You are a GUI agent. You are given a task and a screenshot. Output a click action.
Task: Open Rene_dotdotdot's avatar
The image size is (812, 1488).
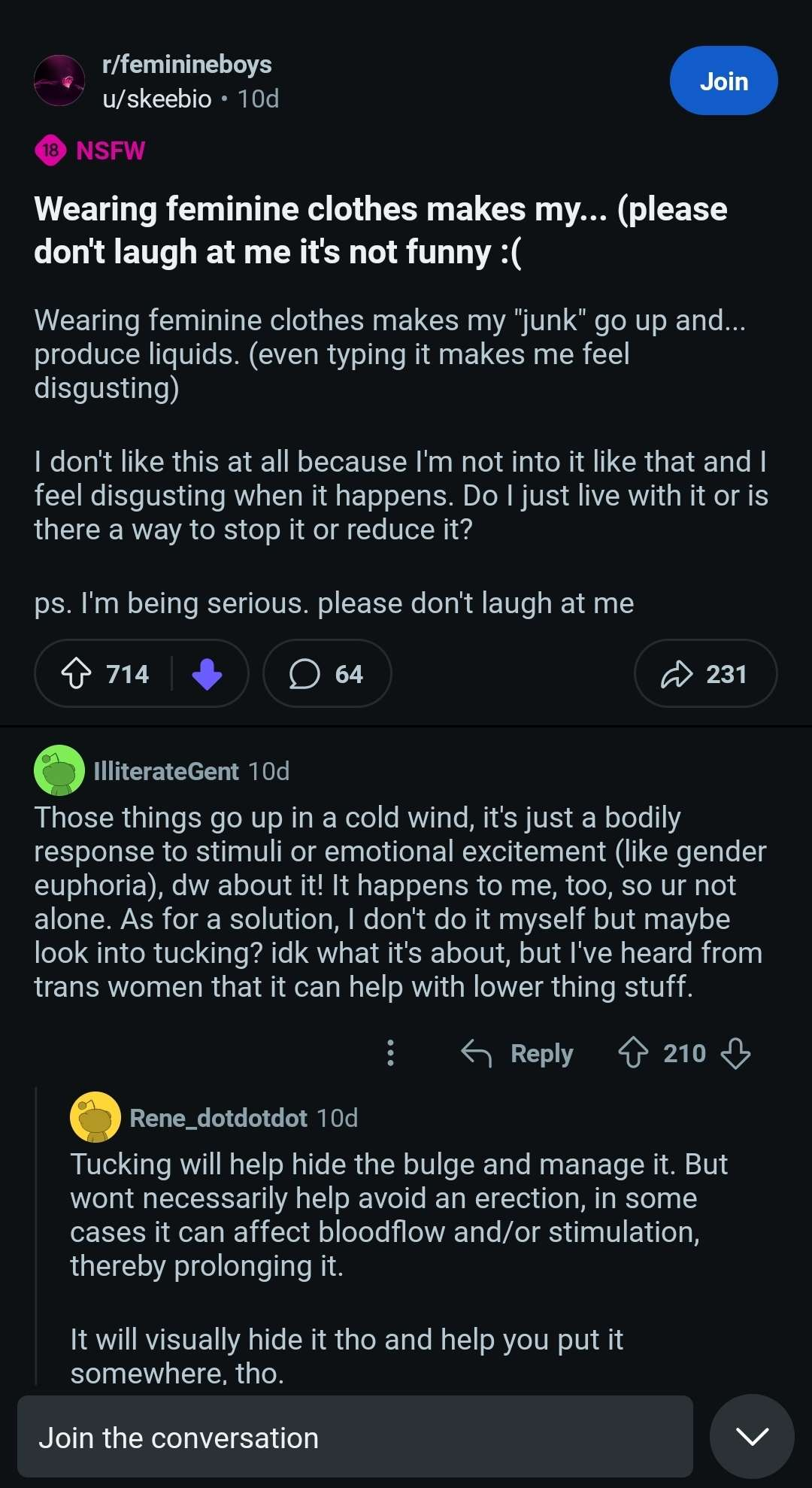pos(95,1117)
